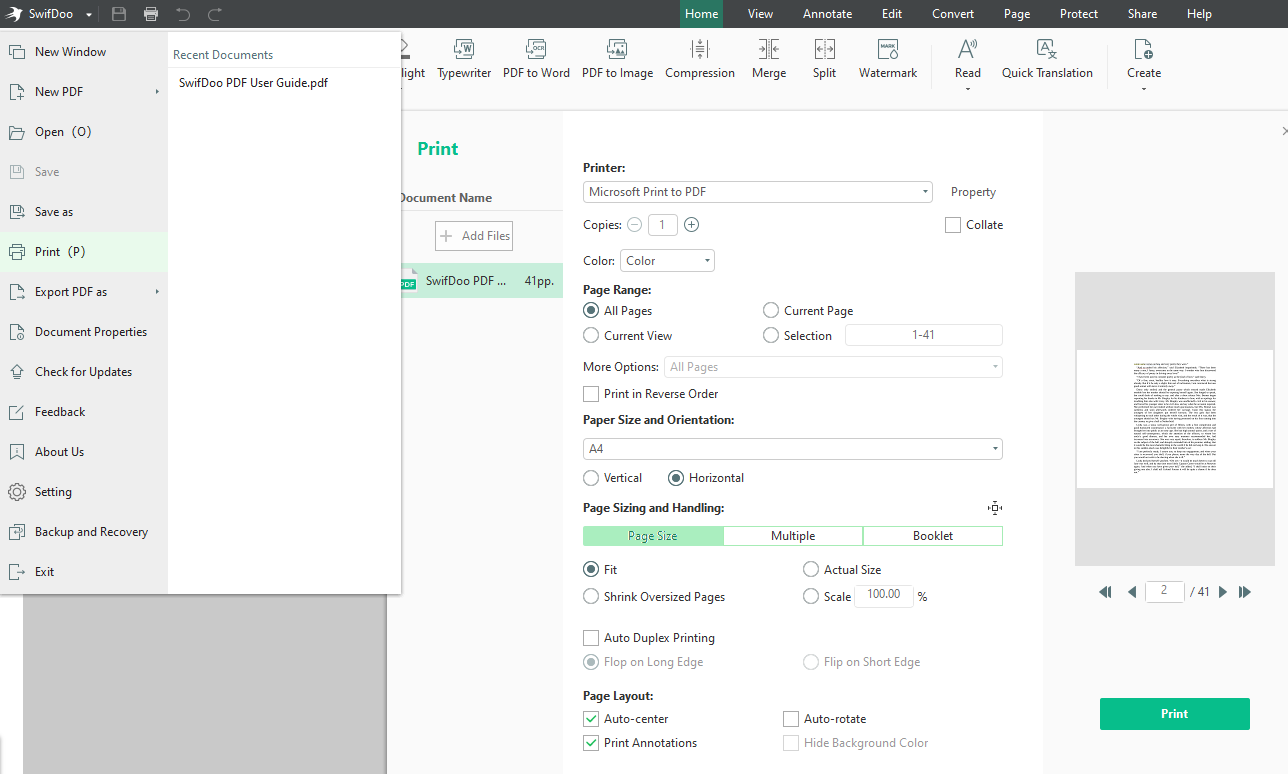Image resolution: width=1288 pixels, height=774 pixels.
Task: Click the Save disk icon in title bar
Action: pos(119,14)
